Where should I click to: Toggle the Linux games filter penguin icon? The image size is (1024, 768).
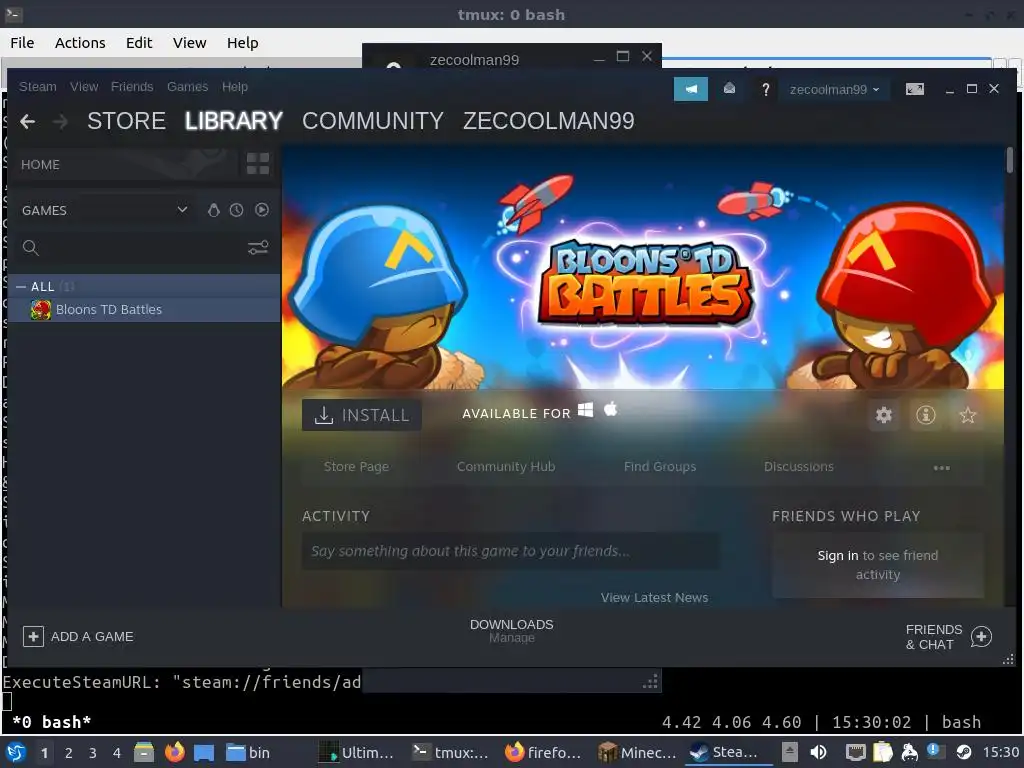pyautogui.click(x=214, y=210)
